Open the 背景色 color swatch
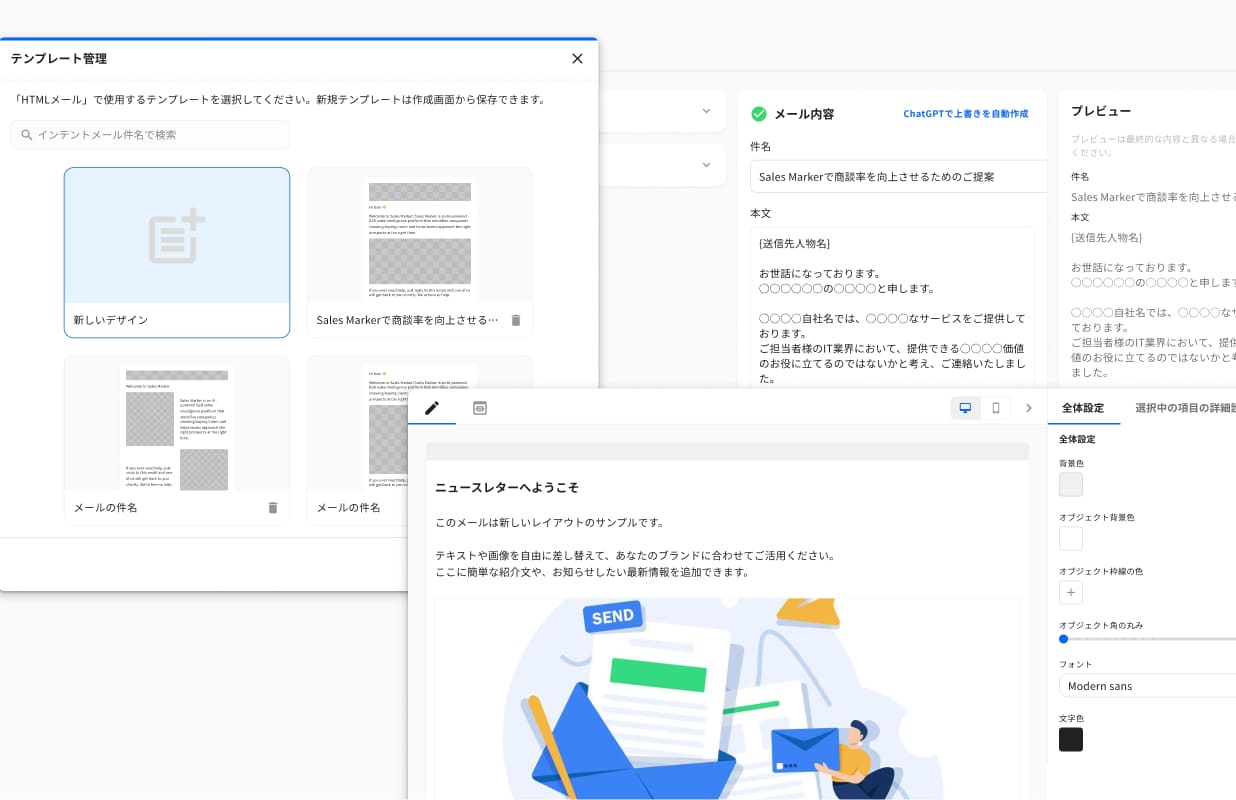The width and height of the screenshot is (1236, 800). [x=1071, y=484]
